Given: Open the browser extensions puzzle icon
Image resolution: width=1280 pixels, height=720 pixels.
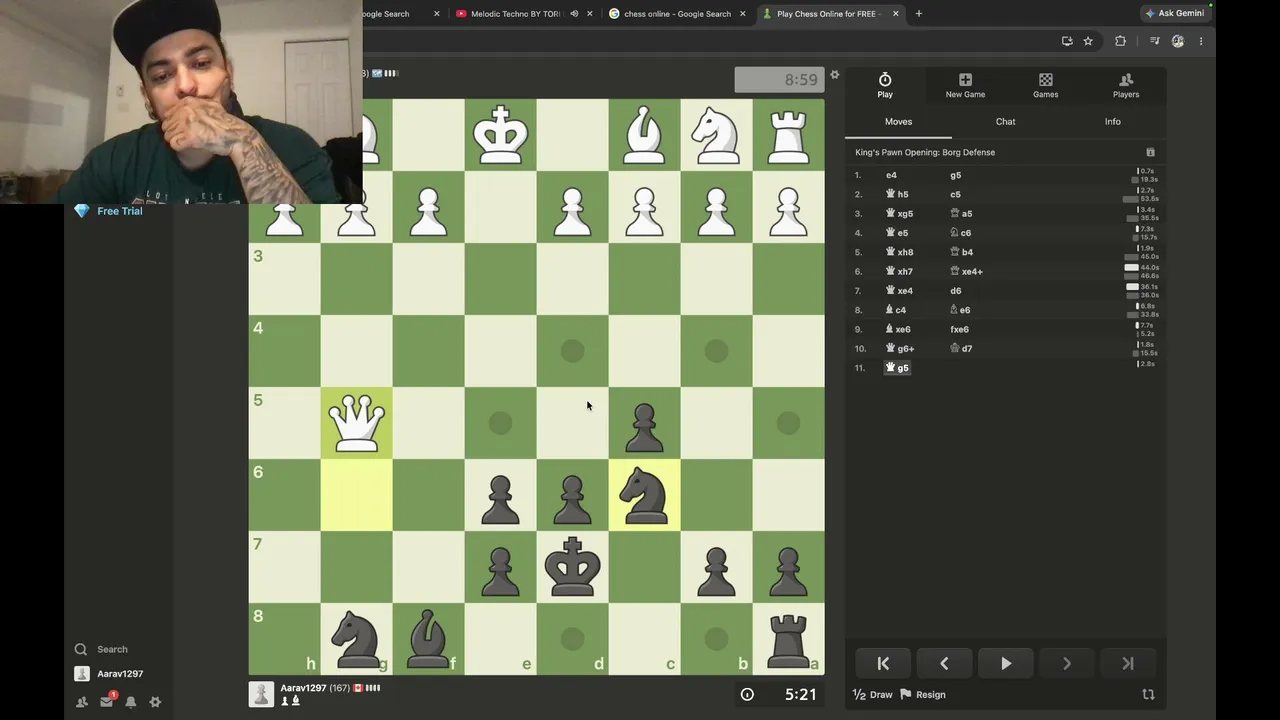Looking at the screenshot, I should point(1120,41).
